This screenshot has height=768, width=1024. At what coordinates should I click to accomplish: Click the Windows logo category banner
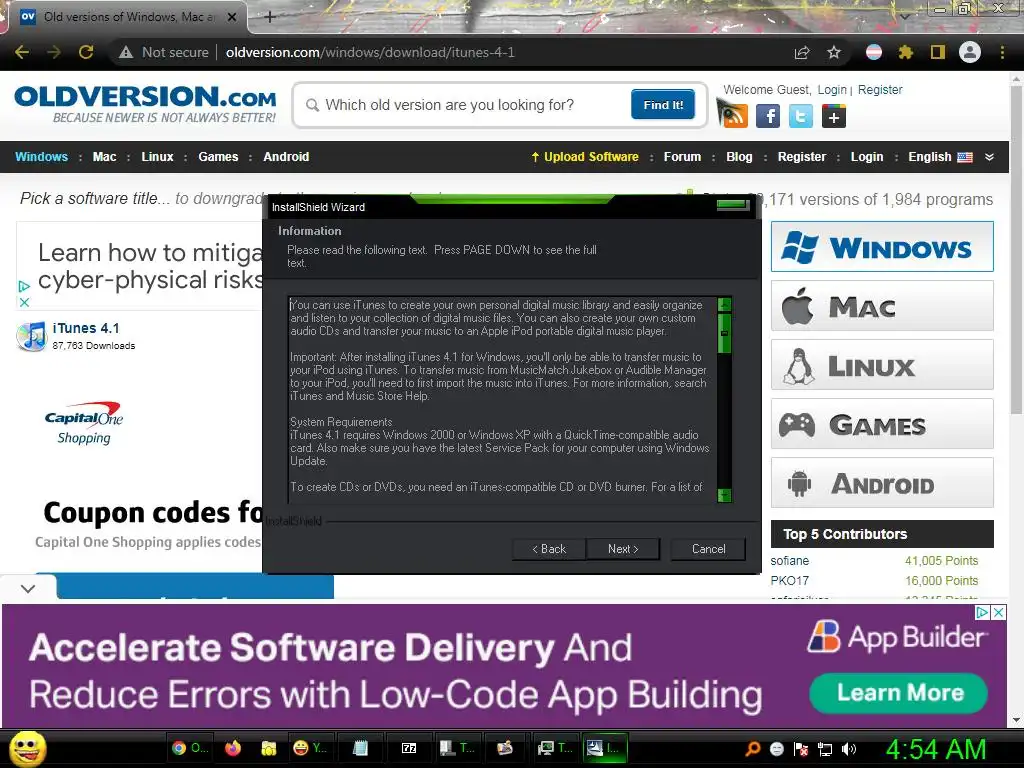coord(882,247)
